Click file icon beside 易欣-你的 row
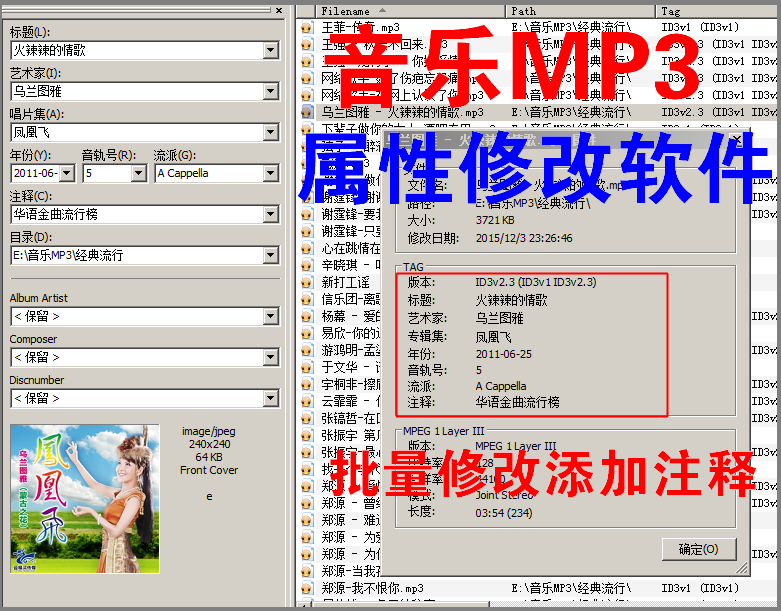 click(307, 333)
